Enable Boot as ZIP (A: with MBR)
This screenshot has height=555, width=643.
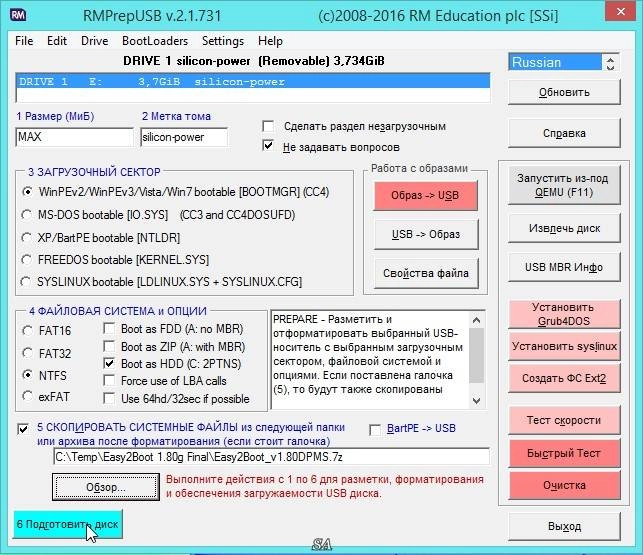click(109, 346)
